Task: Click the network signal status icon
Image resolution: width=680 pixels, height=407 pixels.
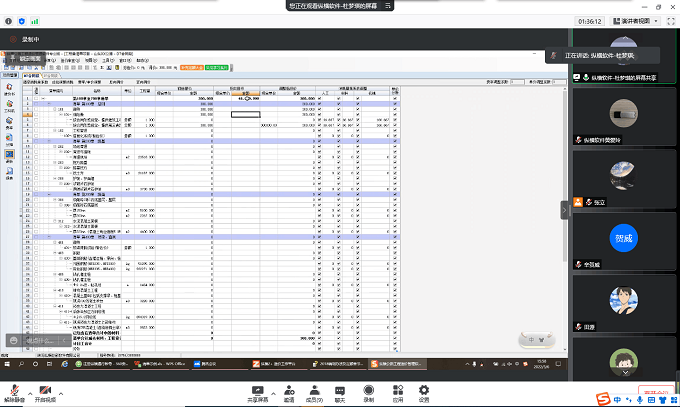Action: click(37, 19)
